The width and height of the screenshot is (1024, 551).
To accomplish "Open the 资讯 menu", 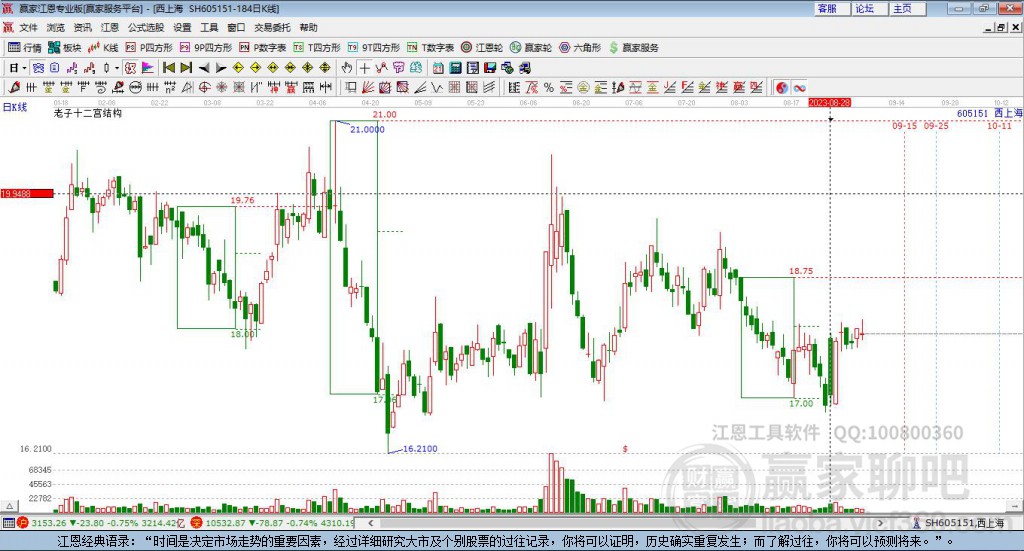I will coord(82,27).
